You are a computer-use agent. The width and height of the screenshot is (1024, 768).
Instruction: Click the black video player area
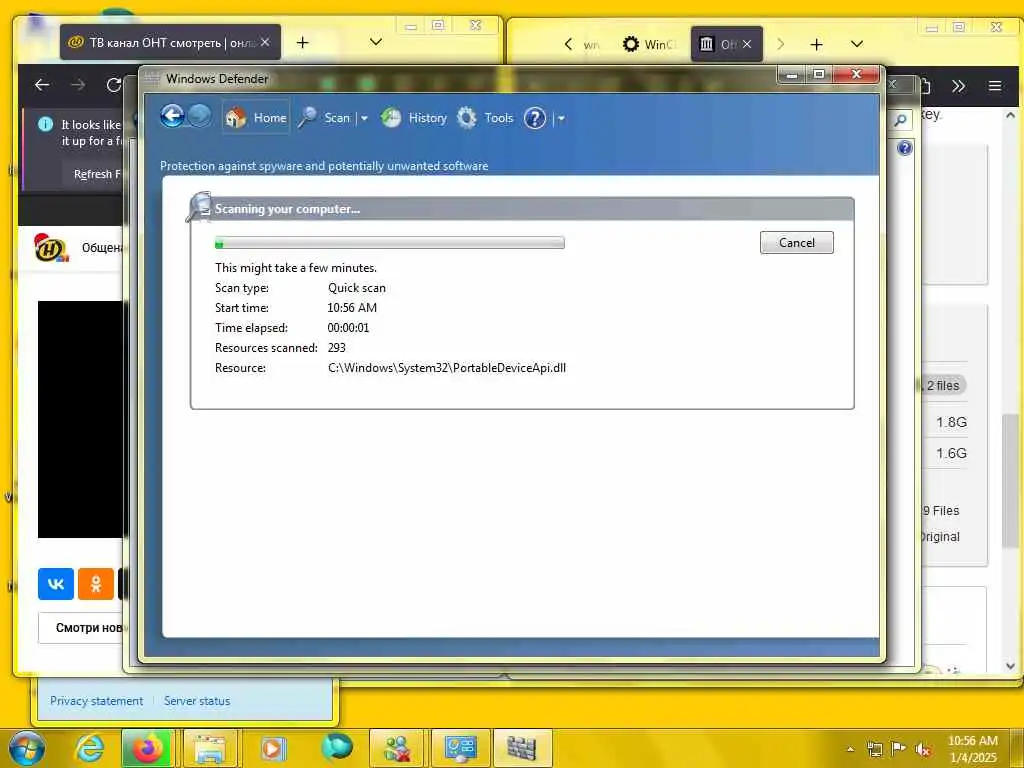tap(80, 419)
